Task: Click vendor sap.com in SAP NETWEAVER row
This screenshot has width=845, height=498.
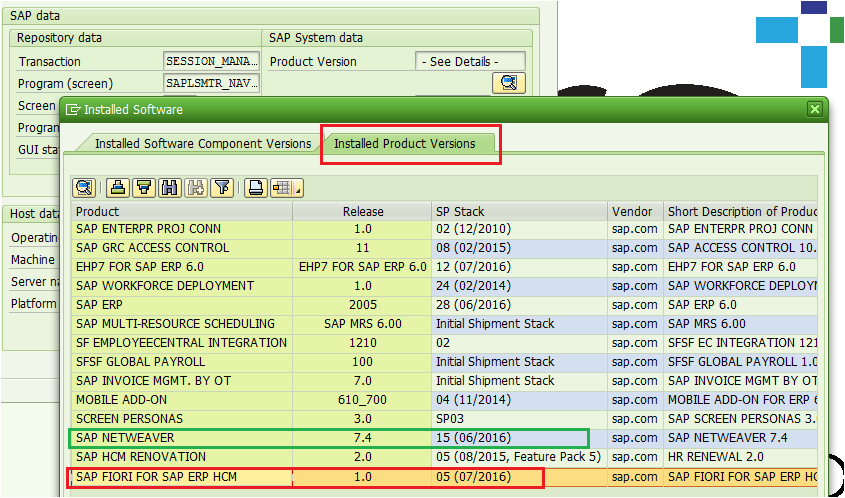Action: (635, 438)
